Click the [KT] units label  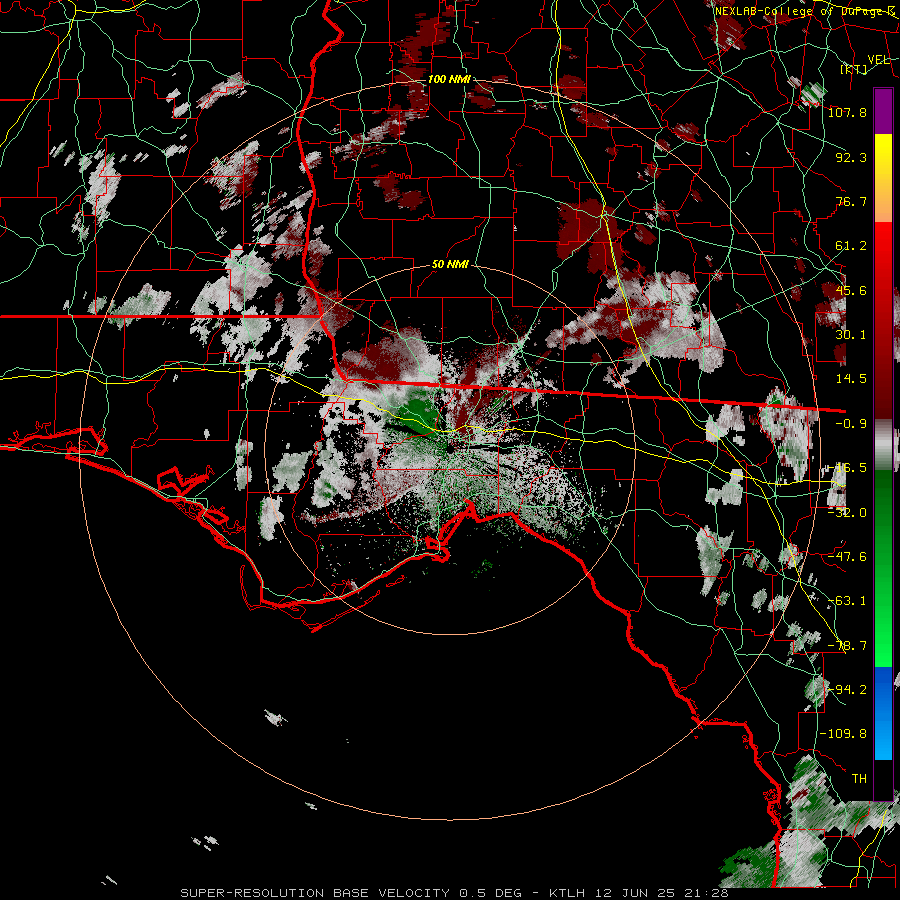[854, 69]
